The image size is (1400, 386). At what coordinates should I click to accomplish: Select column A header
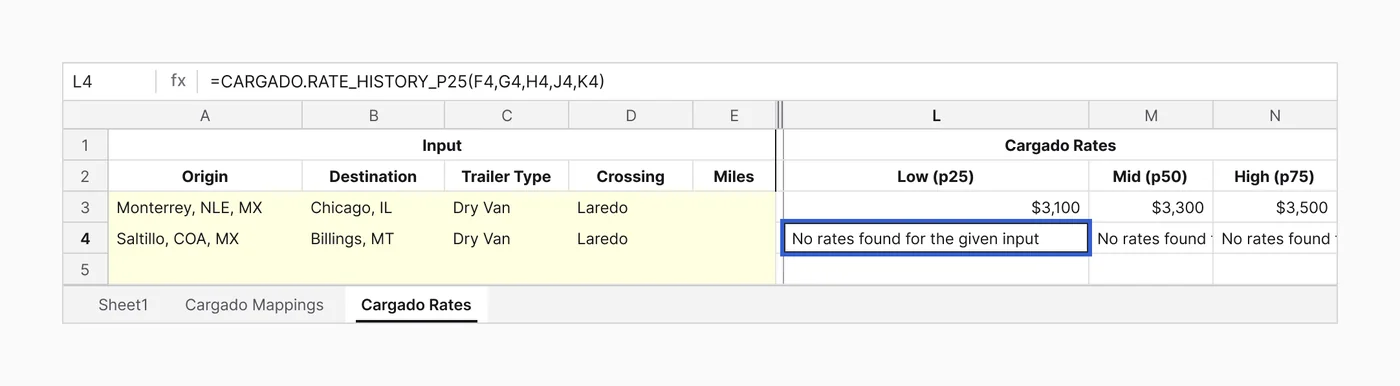click(x=205, y=116)
